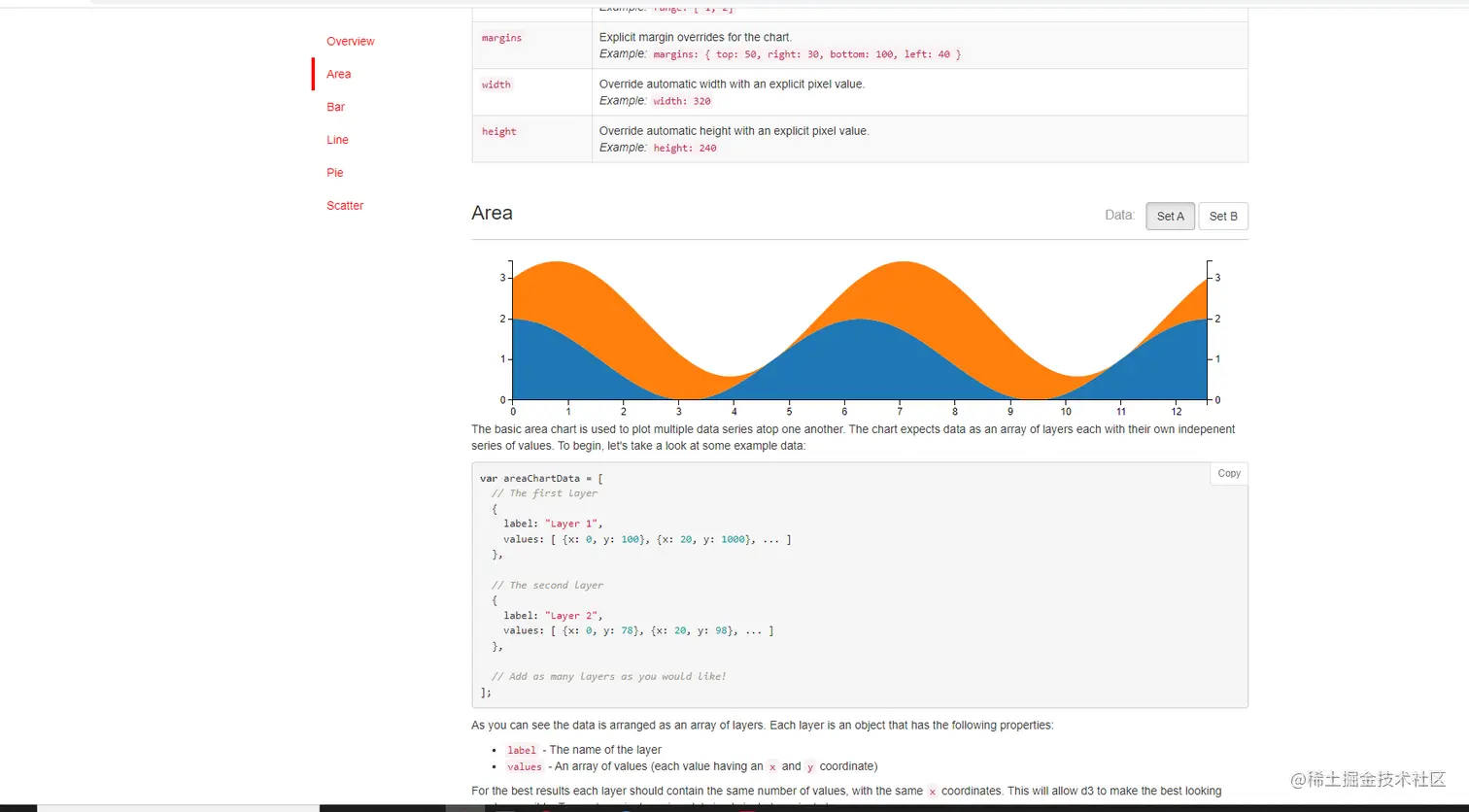Click the 'values' property bullet
This screenshot has height=812, width=1469.
coord(691,766)
